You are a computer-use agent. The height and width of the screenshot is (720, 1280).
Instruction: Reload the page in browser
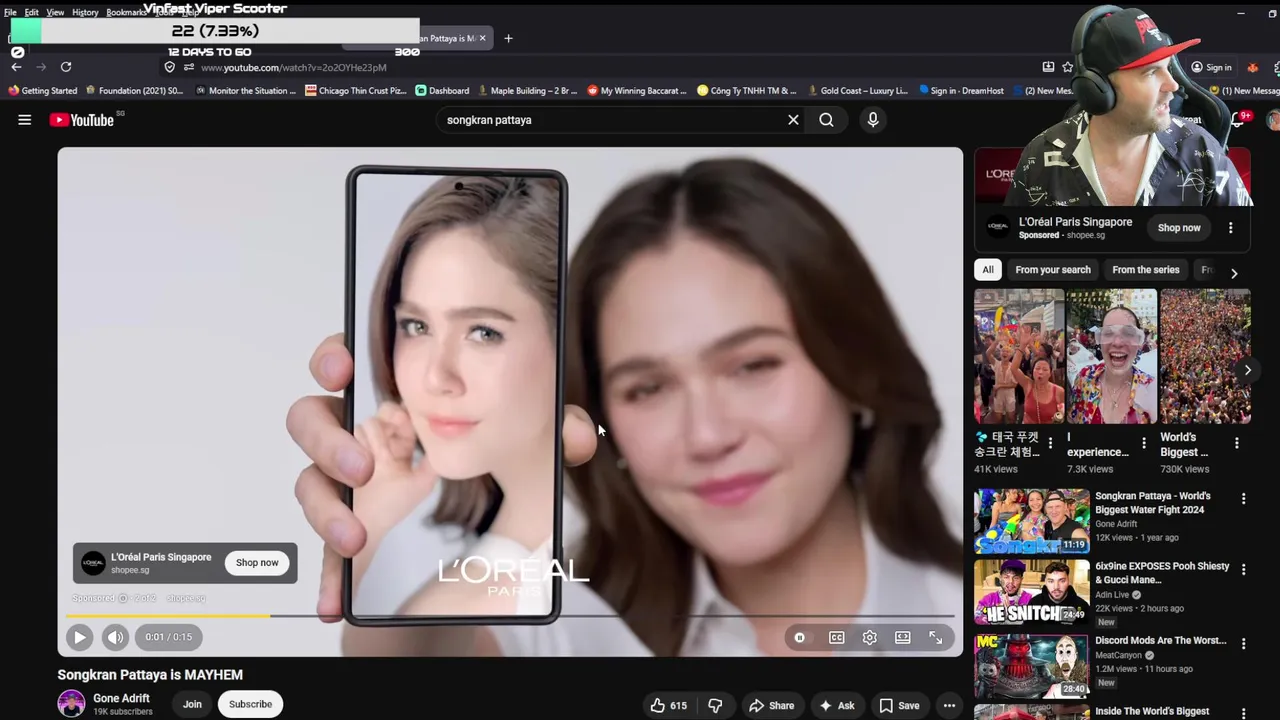(x=66, y=67)
